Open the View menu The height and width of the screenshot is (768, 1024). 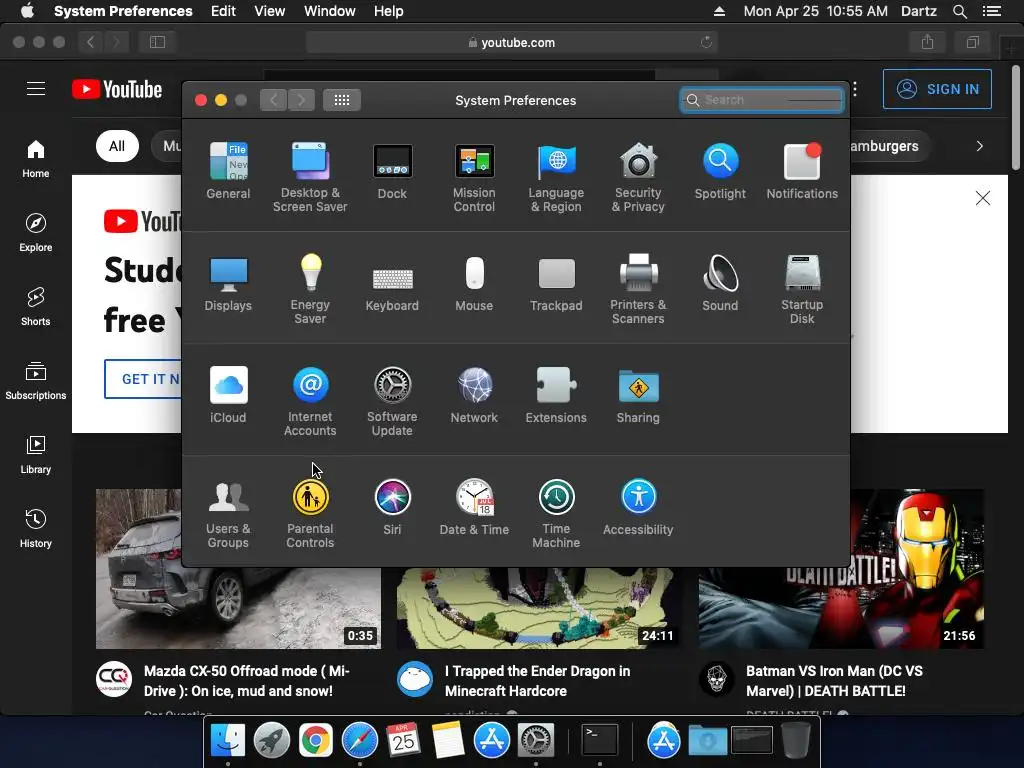pos(269,11)
